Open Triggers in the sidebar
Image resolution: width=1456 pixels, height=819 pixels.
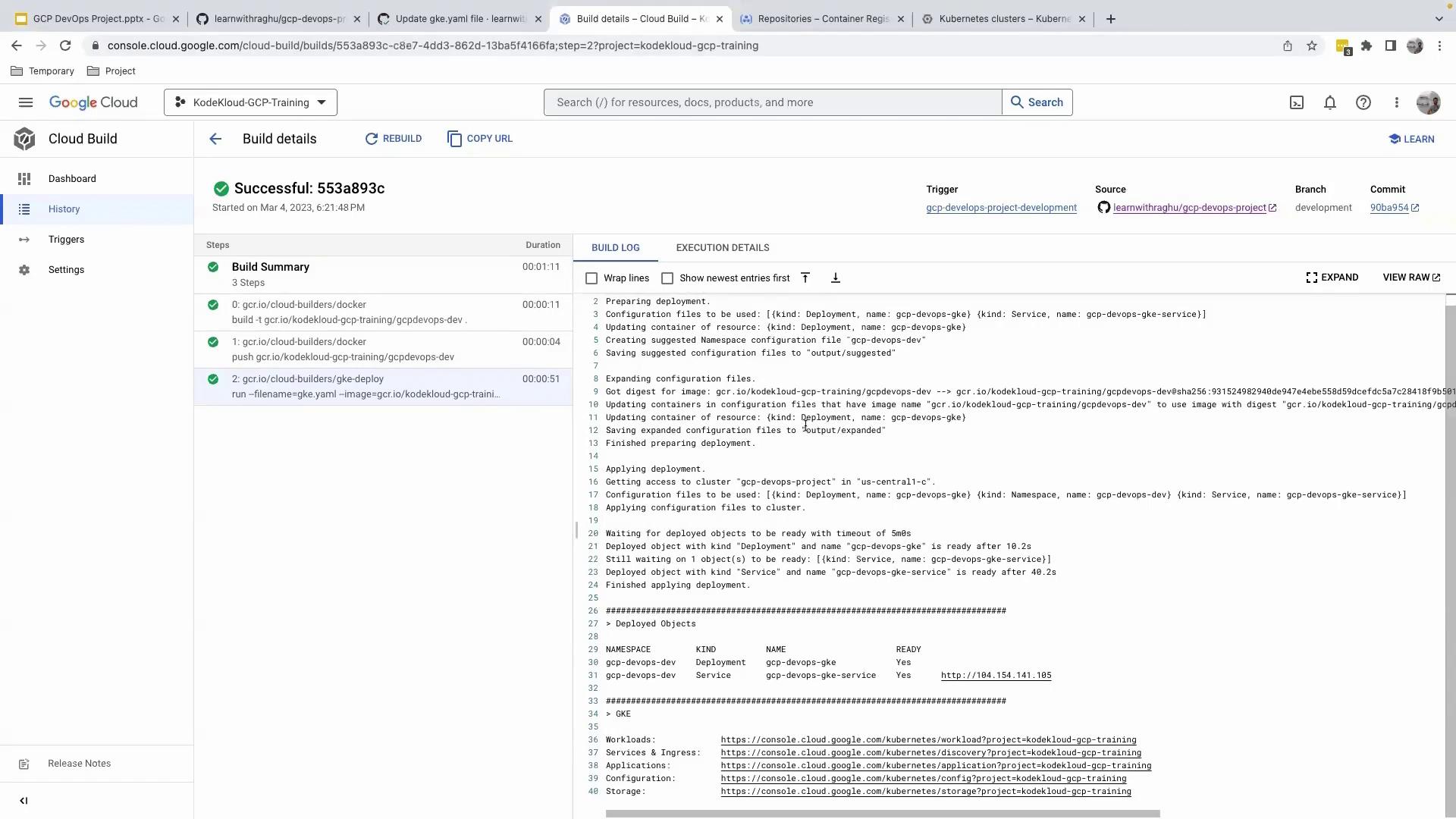66,240
